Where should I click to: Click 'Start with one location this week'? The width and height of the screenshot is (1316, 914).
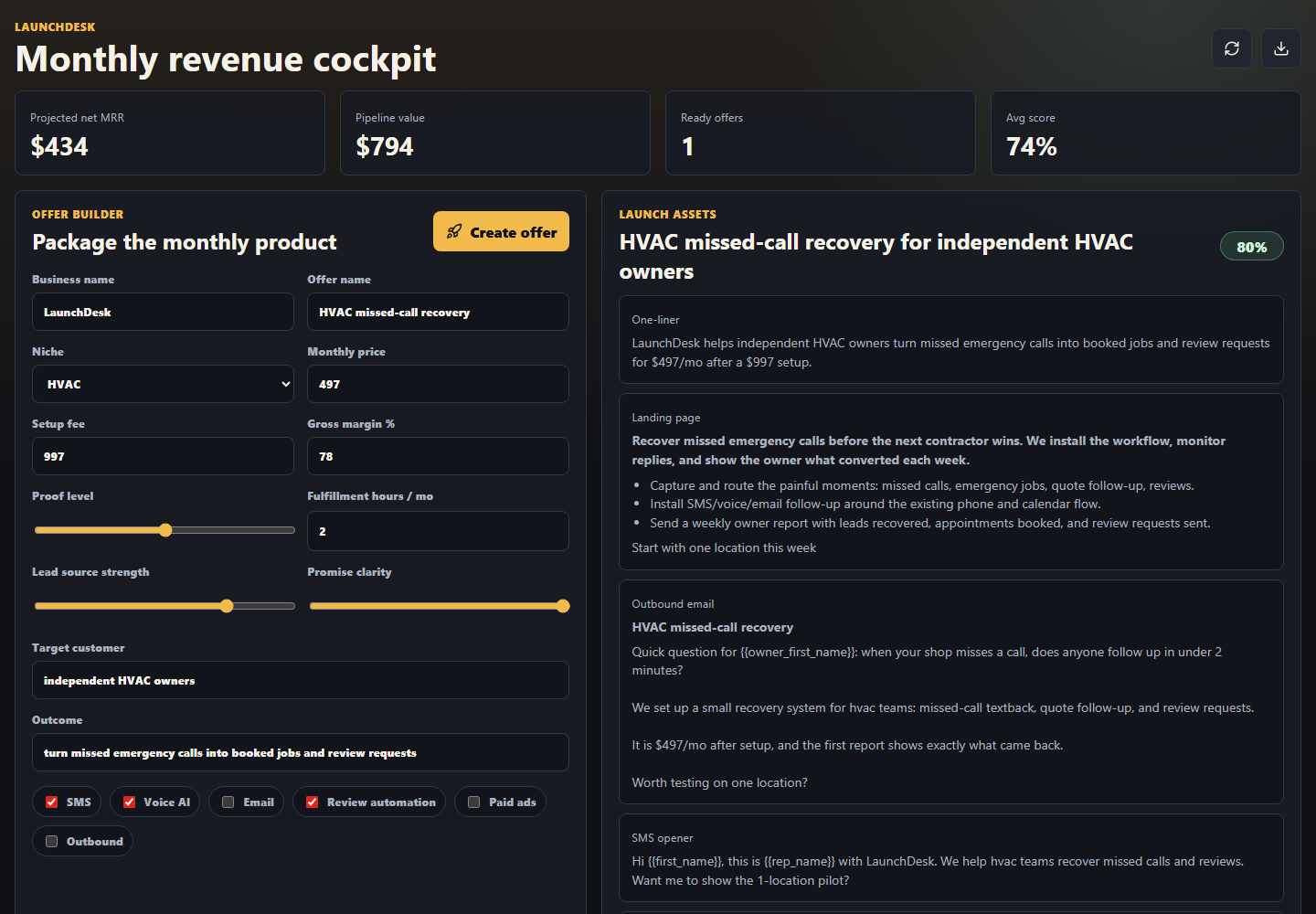724,547
